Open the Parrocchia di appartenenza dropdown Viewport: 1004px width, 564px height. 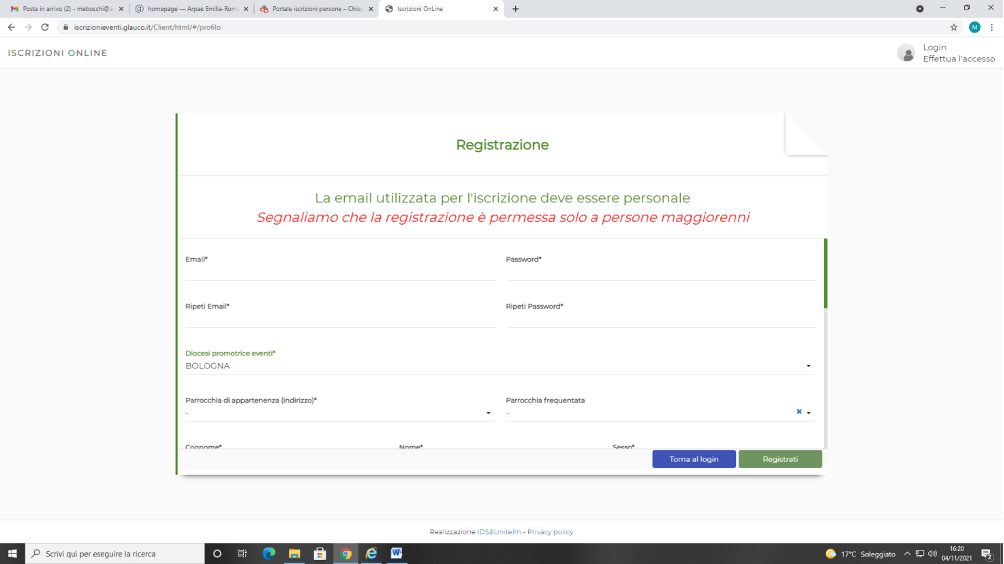tap(488, 413)
